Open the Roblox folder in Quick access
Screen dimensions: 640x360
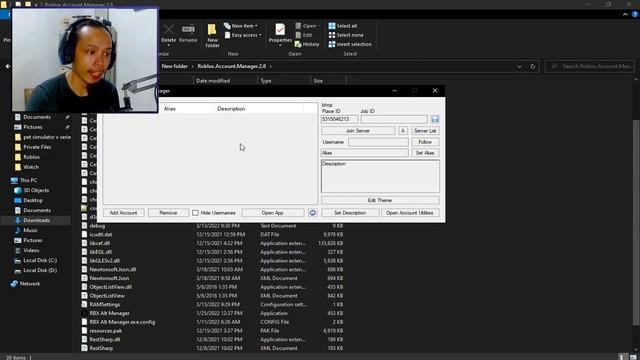click(27, 157)
